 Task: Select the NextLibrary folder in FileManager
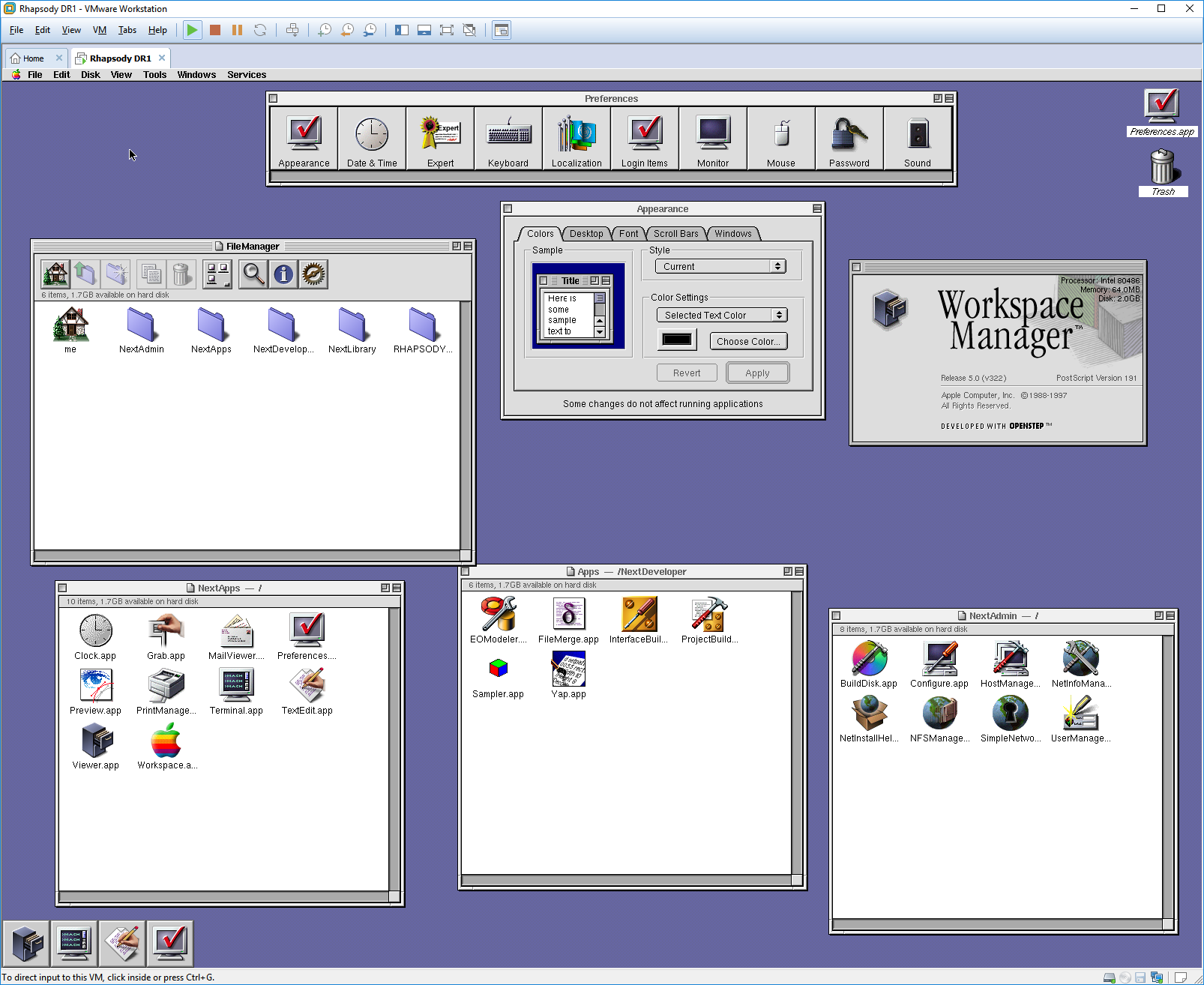(x=352, y=331)
